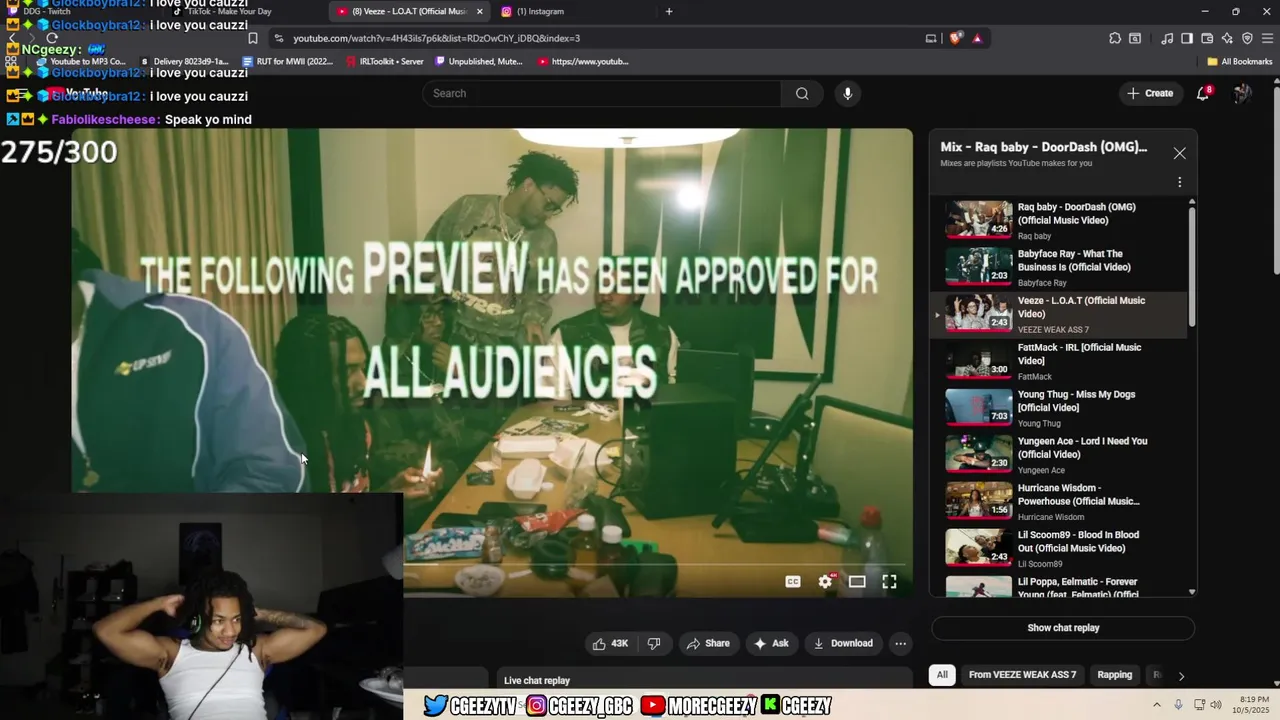Dislike the video with thumbs down
Screen dimensions: 1280x720
654,643
